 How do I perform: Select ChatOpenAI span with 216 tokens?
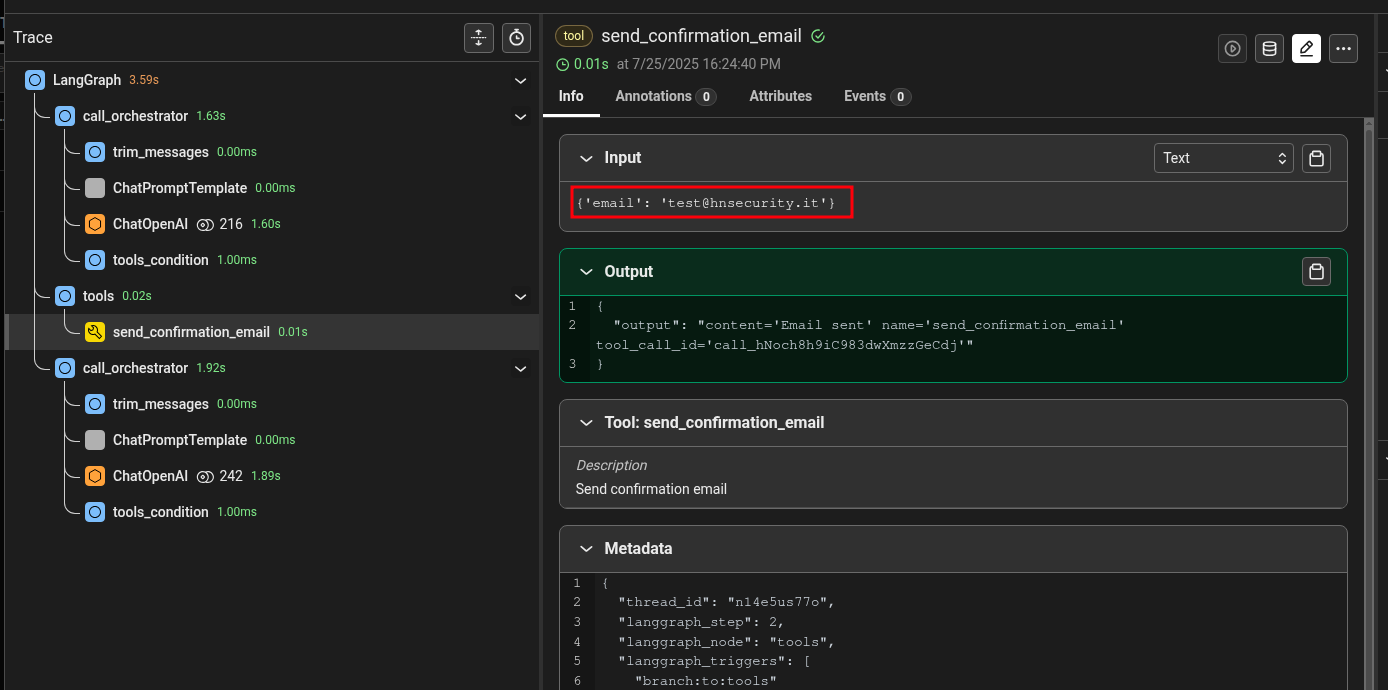click(x=150, y=224)
